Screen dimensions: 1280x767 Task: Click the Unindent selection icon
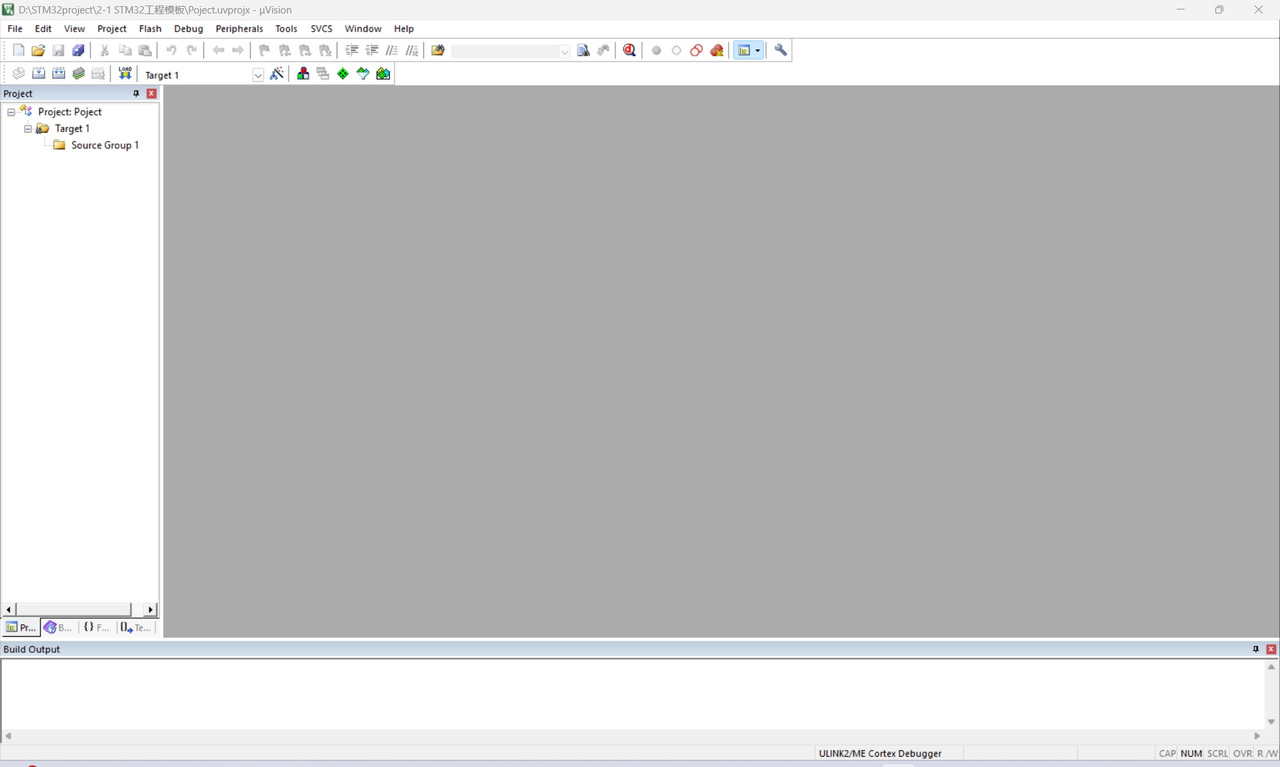click(x=372, y=50)
